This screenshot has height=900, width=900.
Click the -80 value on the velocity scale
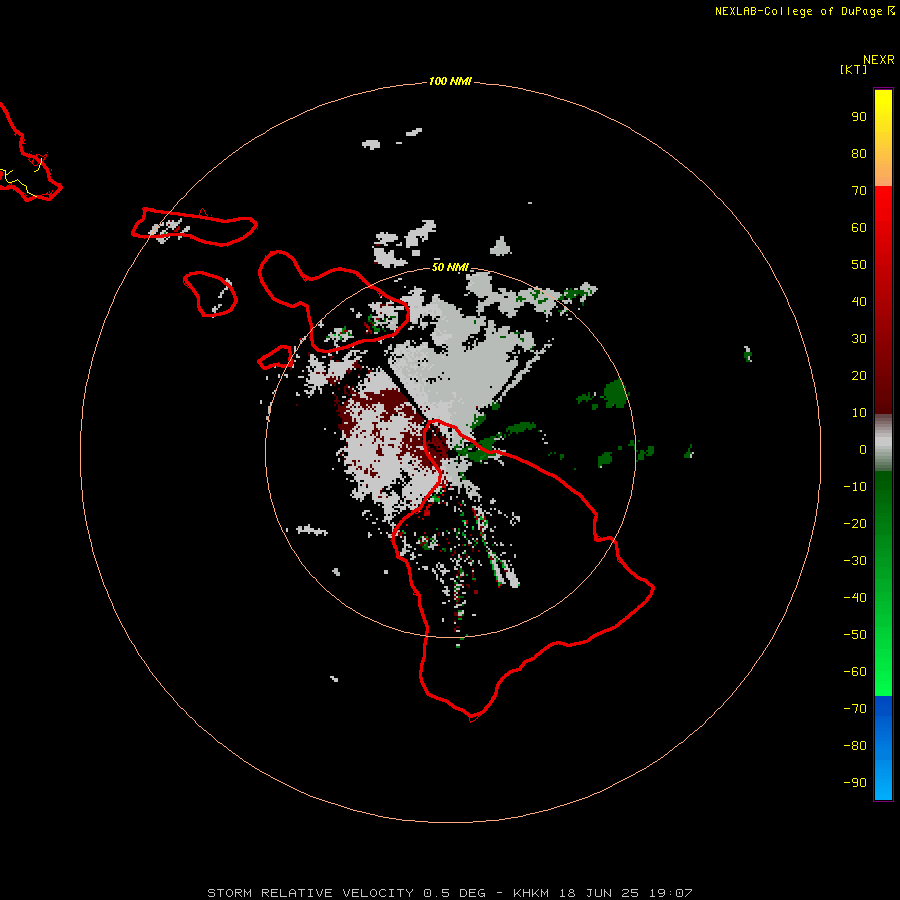[855, 746]
